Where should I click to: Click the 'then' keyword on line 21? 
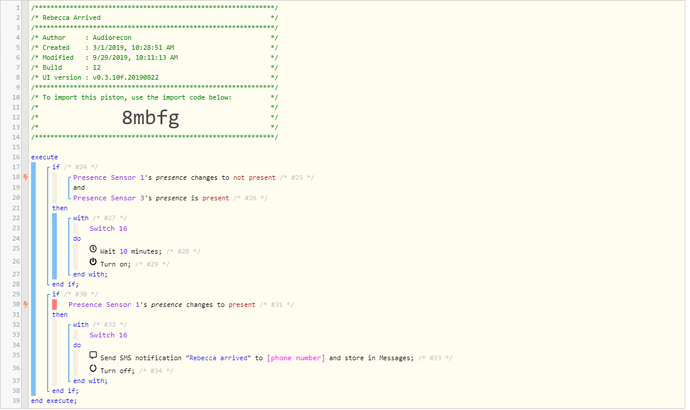pos(60,208)
